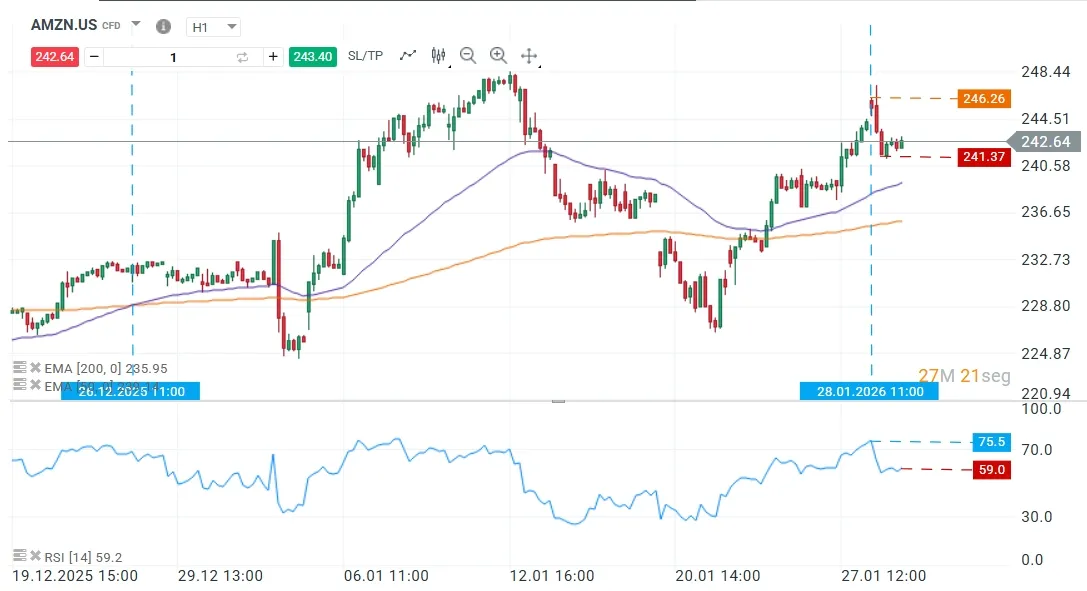
Task: Open the H1 timeframe dropdown
Action: pyautogui.click(x=214, y=27)
